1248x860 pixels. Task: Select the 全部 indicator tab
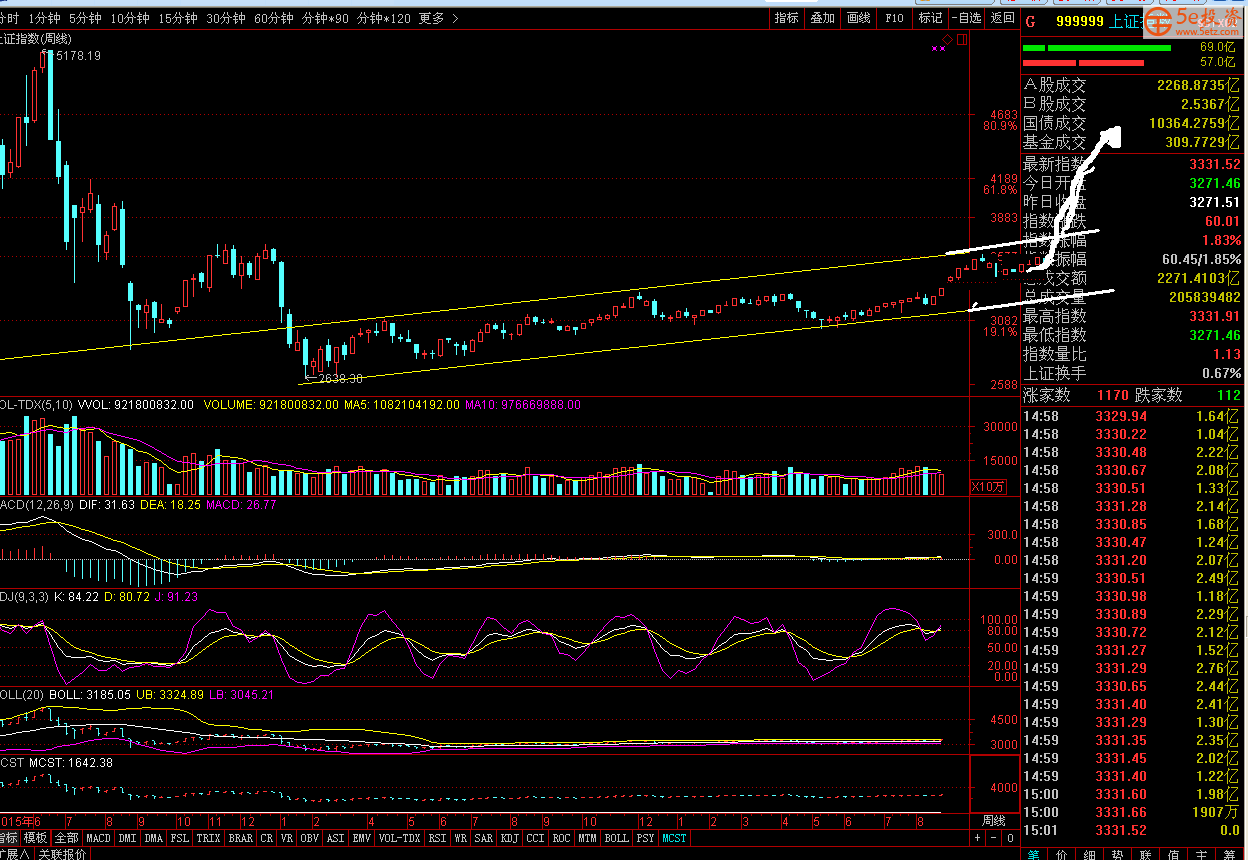point(68,838)
